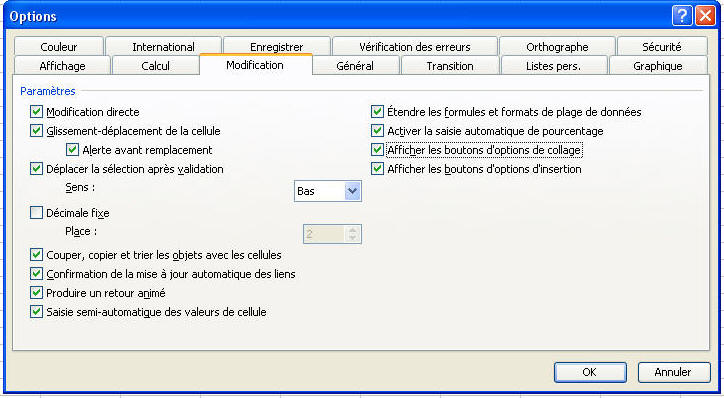Disable Alerte avant remplacement option

tap(72, 150)
